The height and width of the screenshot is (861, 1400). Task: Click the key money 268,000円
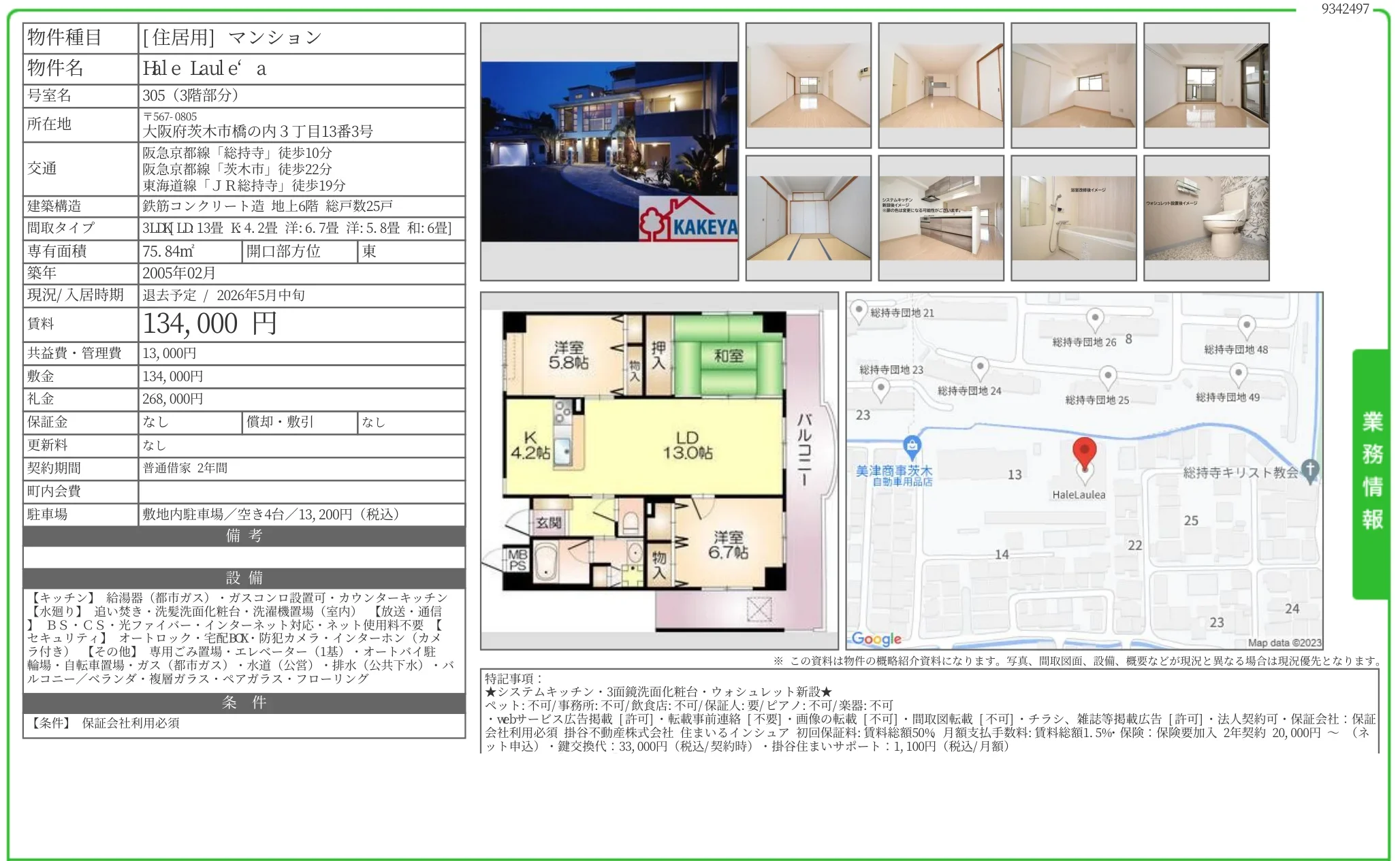(x=173, y=399)
